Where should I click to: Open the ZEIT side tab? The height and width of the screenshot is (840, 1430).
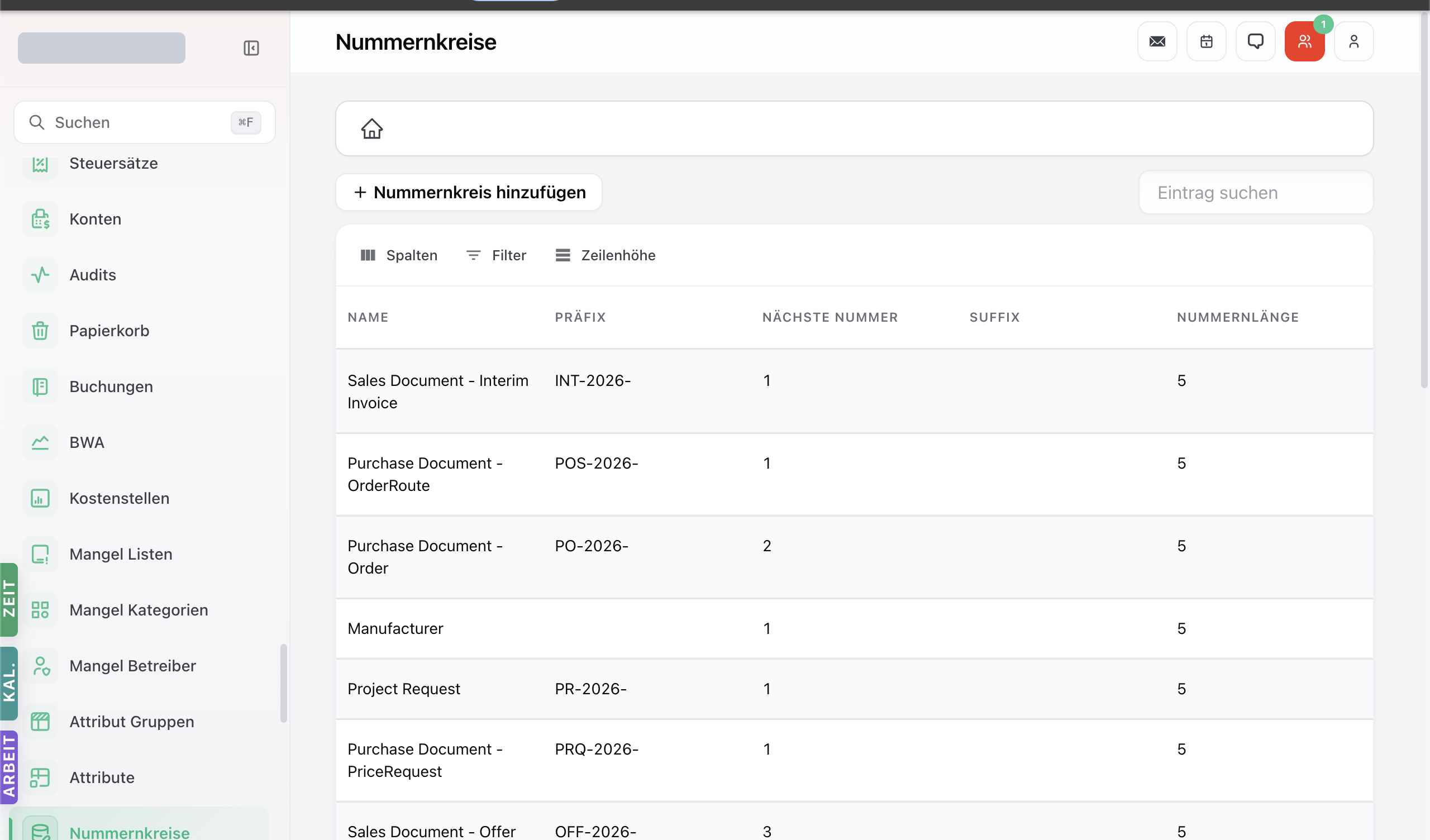coord(9,599)
